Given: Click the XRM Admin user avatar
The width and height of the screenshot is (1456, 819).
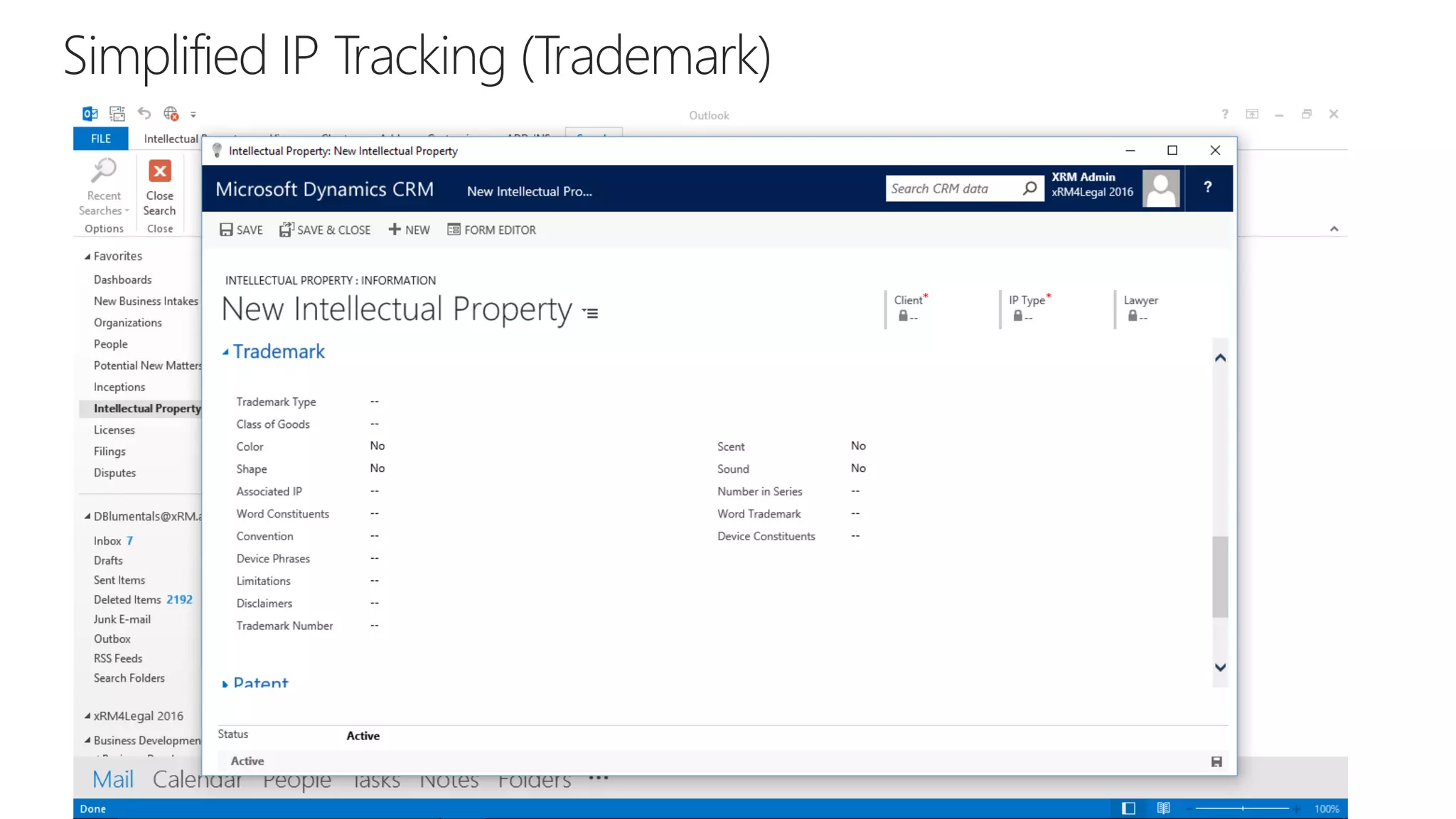Looking at the screenshot, I should 1161,188.
